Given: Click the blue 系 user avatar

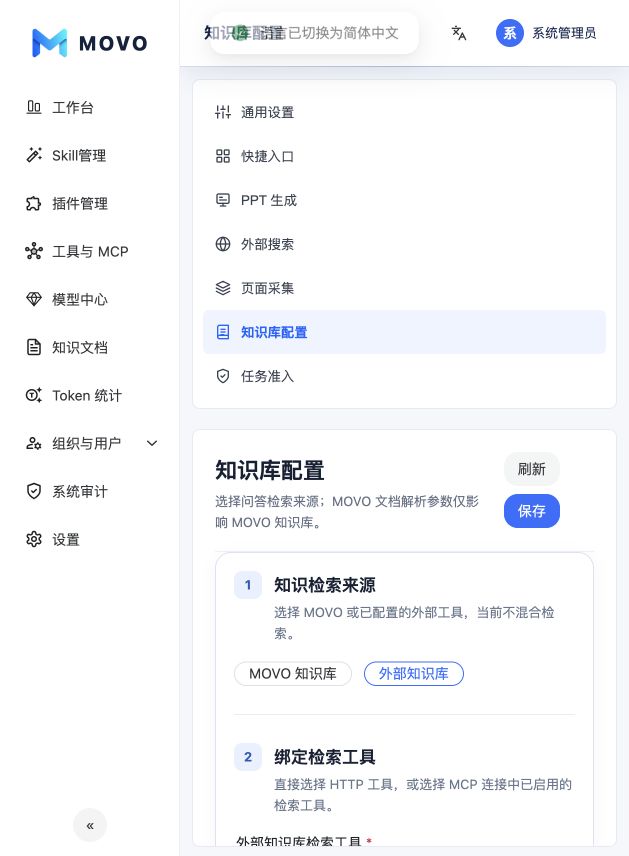Looking at the screenshot, I should (x=509, y=33).
